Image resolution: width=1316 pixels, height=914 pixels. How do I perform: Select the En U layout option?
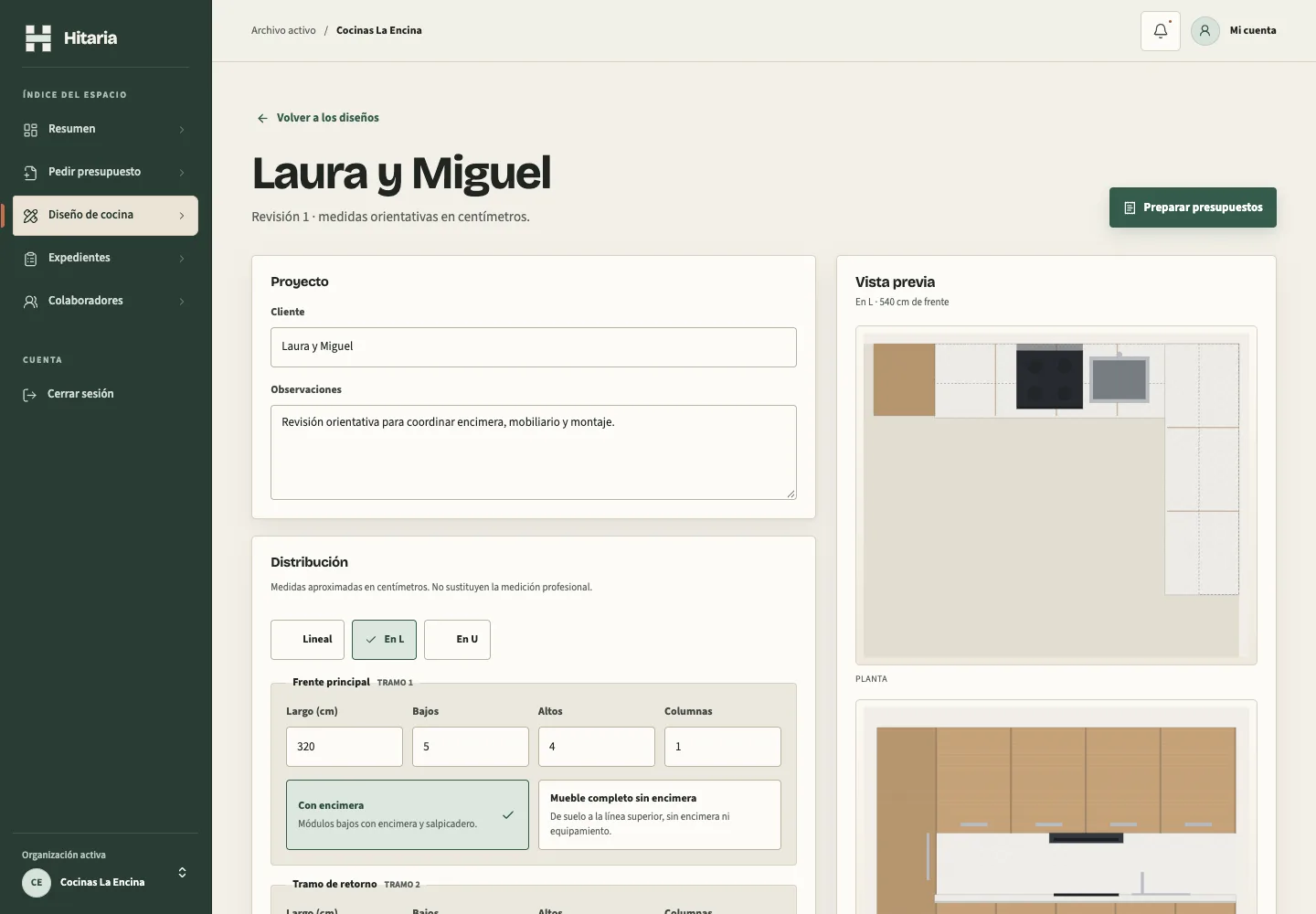[457, 640]
